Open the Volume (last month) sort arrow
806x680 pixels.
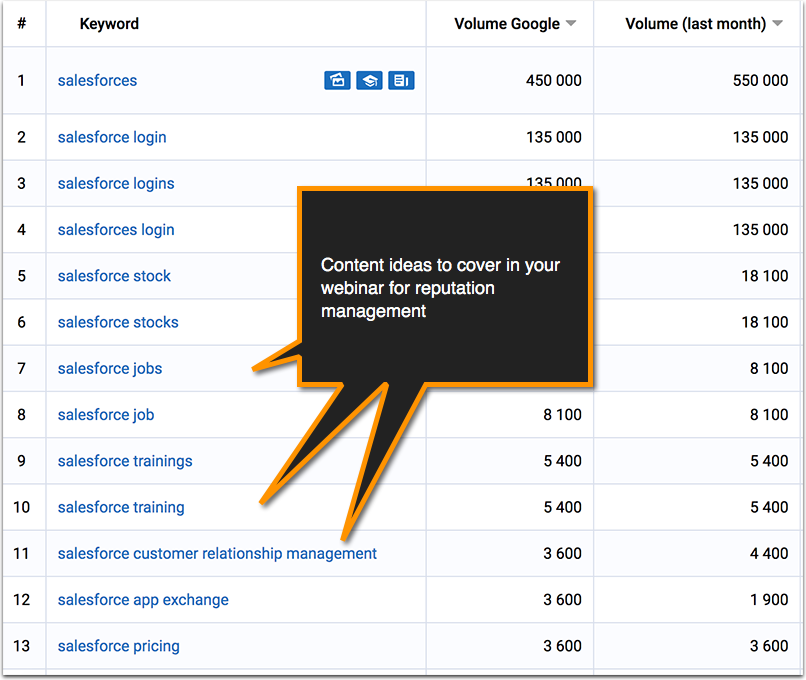(x=778, y=23)
